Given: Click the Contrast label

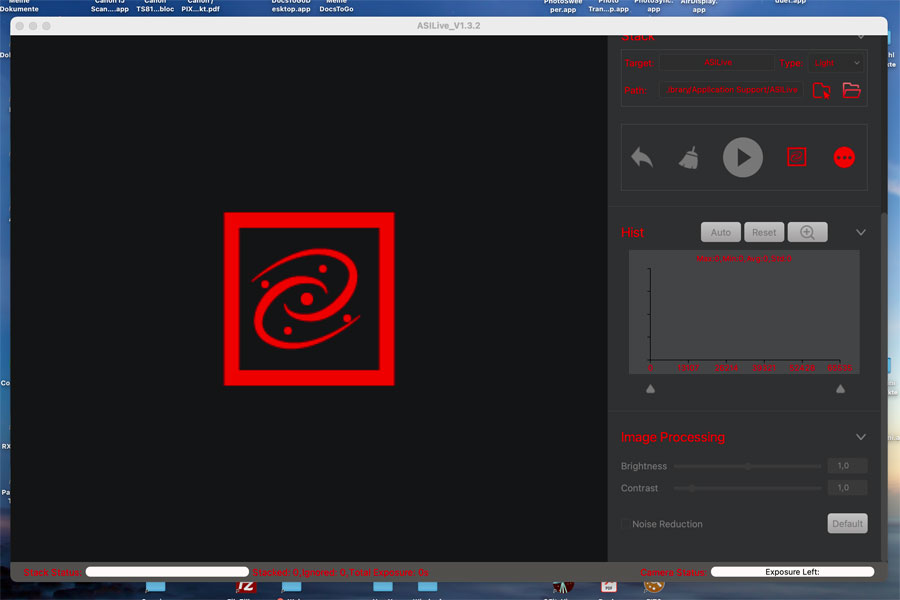Looking at the screenshot, I should 639,488.
